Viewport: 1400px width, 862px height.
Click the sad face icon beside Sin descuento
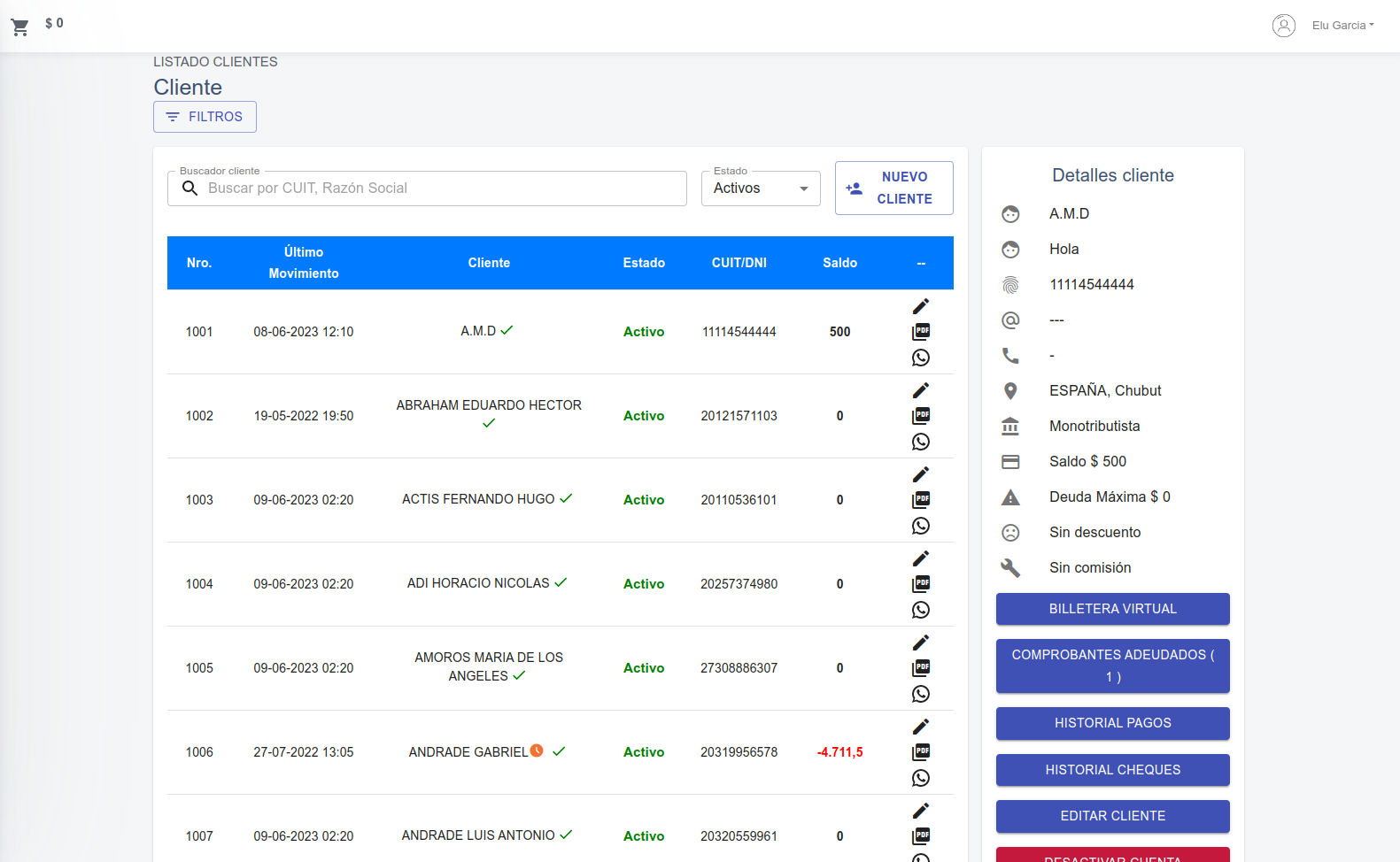(x=1010, y=533)
